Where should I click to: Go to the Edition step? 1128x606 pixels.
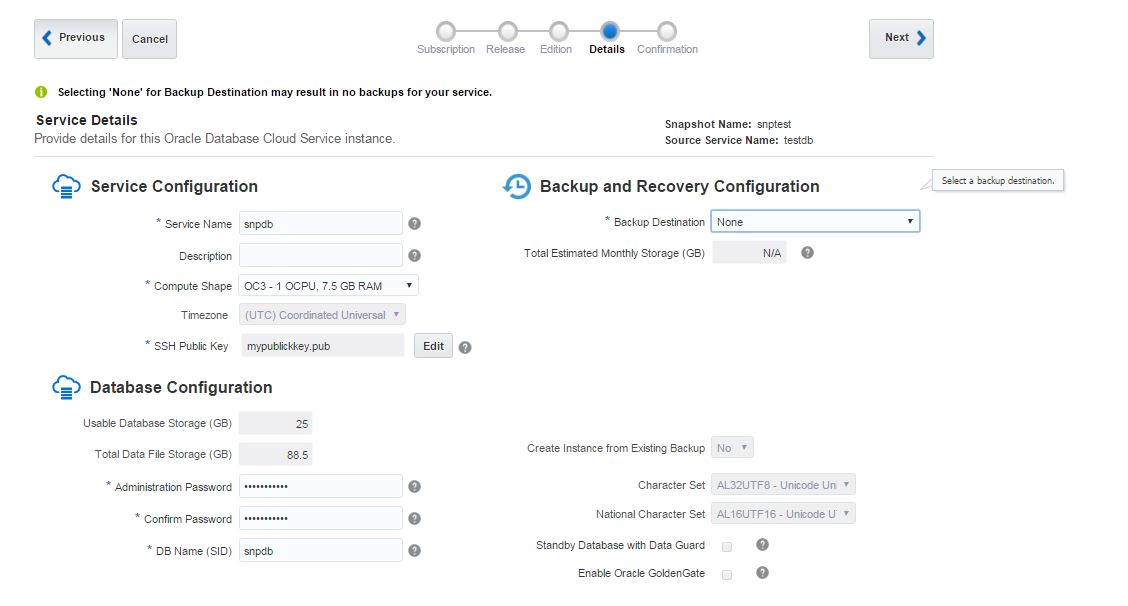[x=559, y=32]
